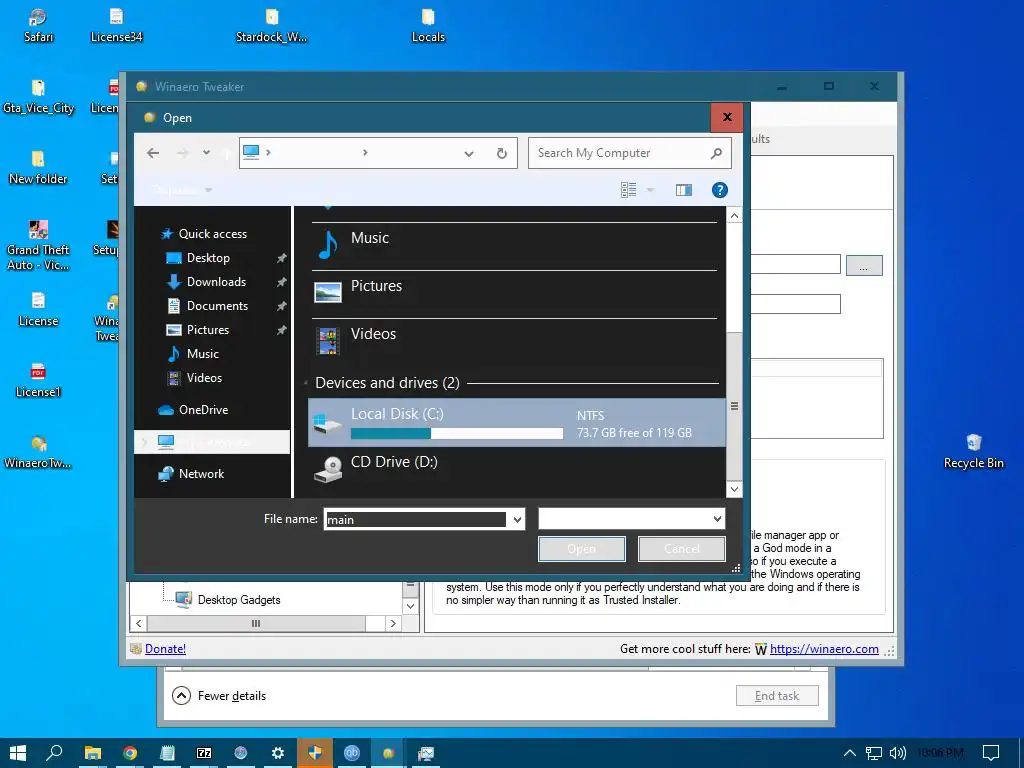Collapse Task Manager with Fewer details
Image resolution: width=1024 pixels, height=768 pixels.
pyautogui.click(x=219, y=696)
